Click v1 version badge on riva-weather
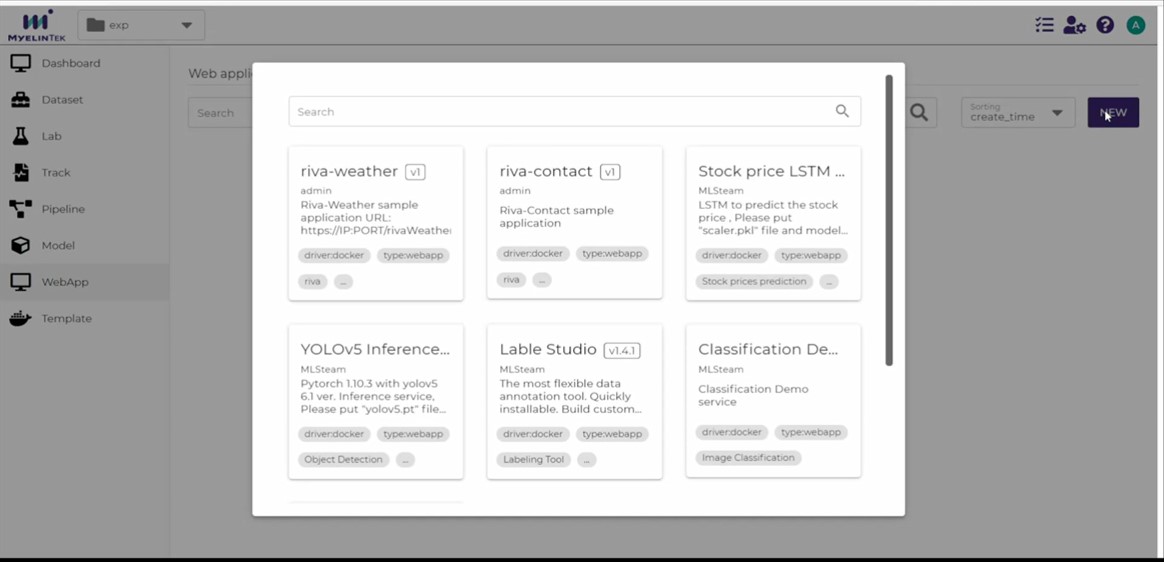The image size is (1164, 562). coord(415,171)
